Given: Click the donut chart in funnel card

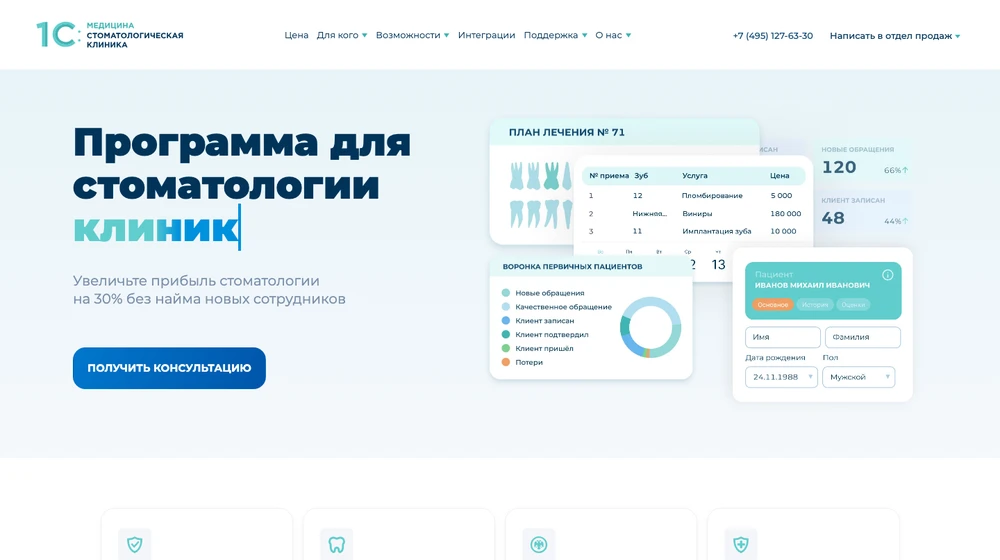Looking at the screenshot, I should click(651, 327).
